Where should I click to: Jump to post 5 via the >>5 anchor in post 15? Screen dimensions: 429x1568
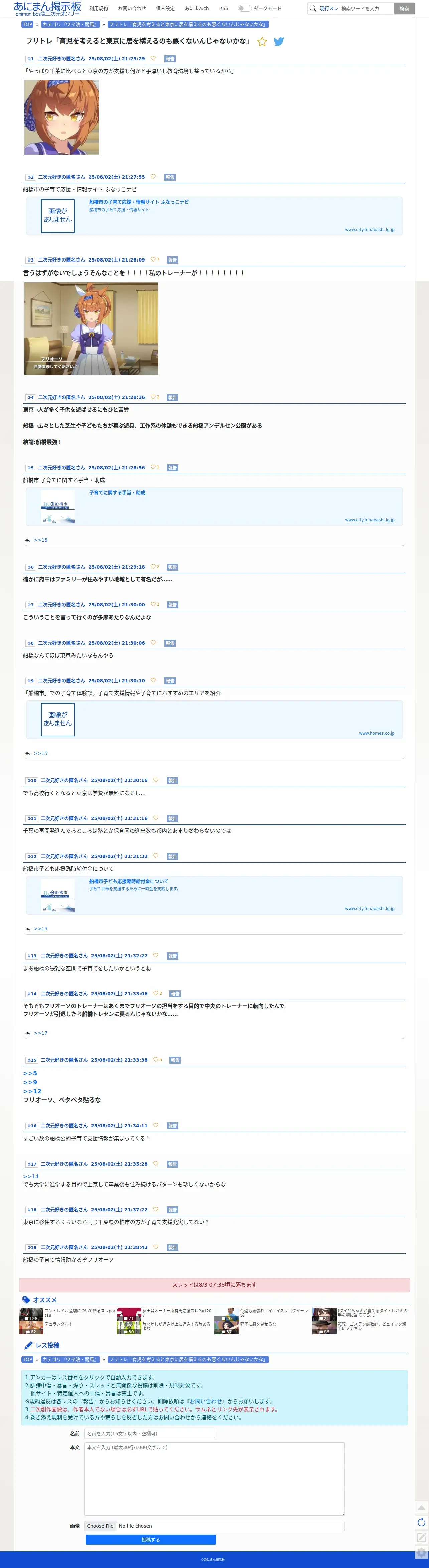point(30,1073)
